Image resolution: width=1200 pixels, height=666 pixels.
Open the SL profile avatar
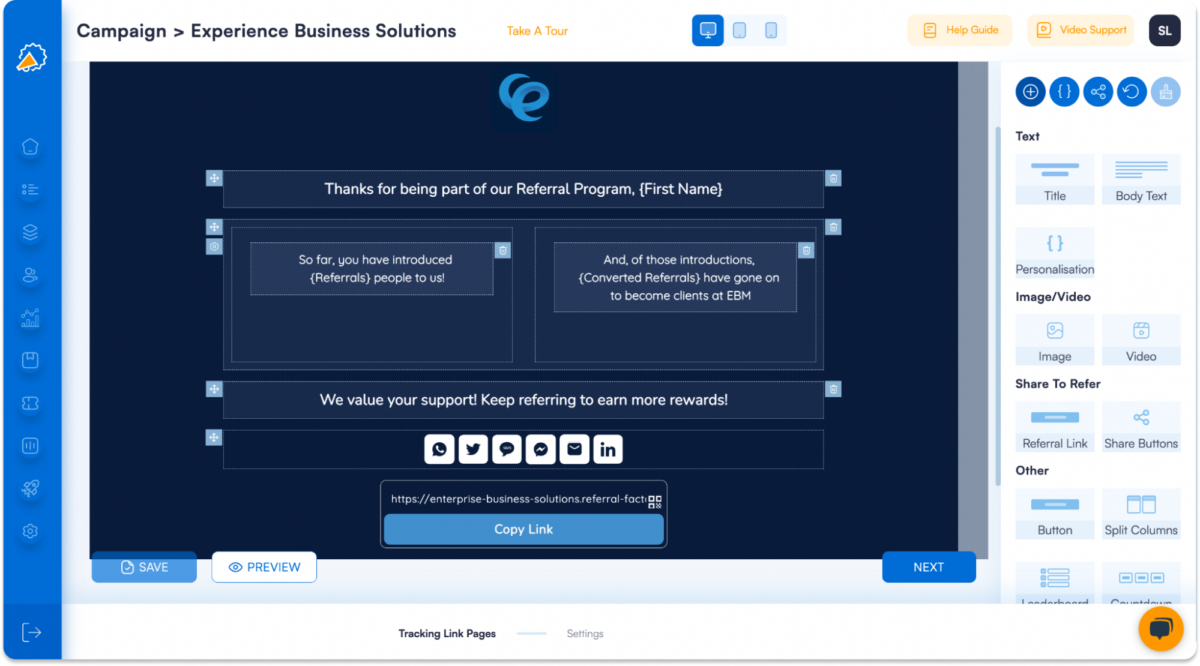1164,30
